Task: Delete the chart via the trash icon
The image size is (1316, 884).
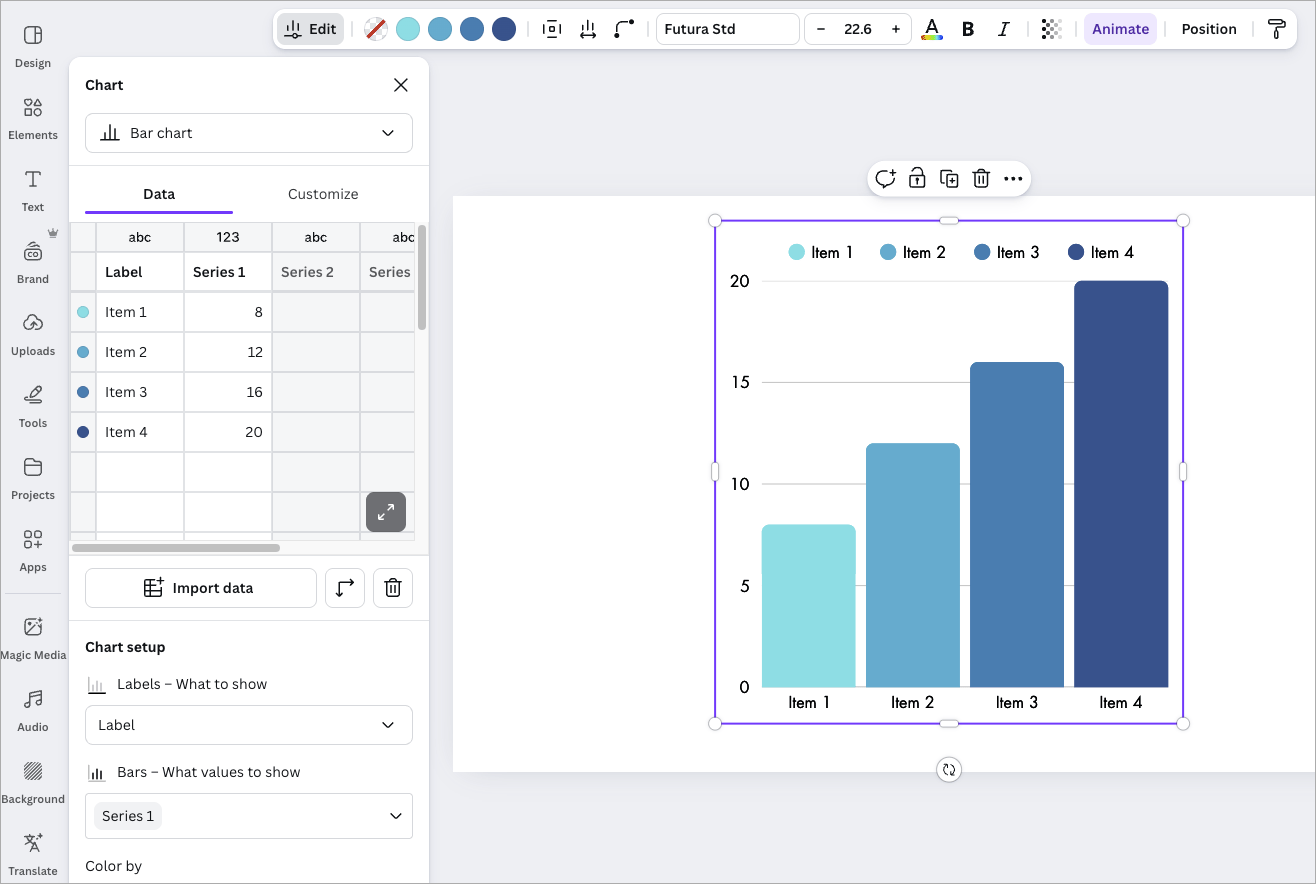Action: tap(981, 178)
